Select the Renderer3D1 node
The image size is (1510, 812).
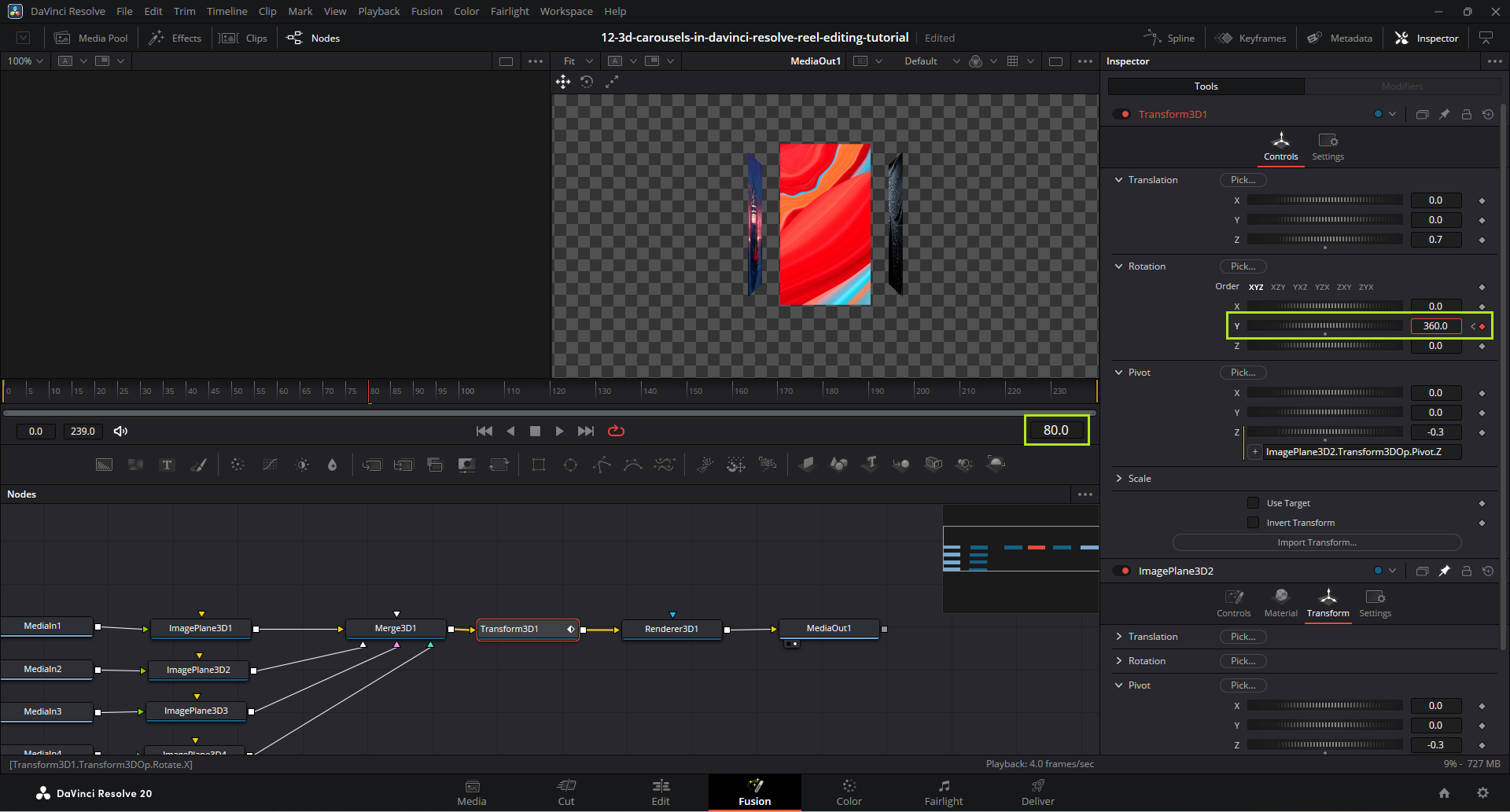click(x=671, y=629)
